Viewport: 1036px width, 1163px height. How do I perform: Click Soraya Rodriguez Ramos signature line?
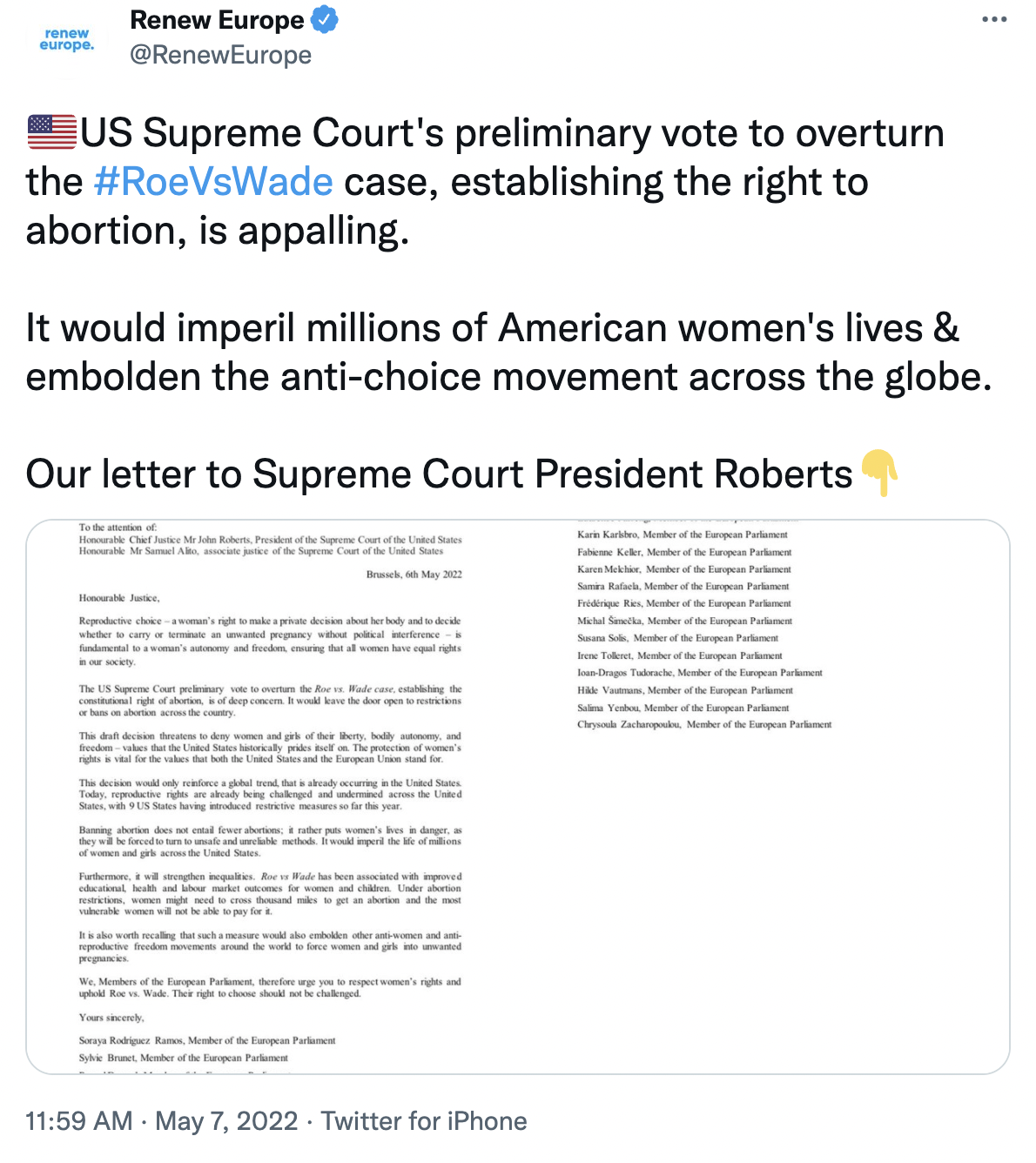coord(207,1040)
